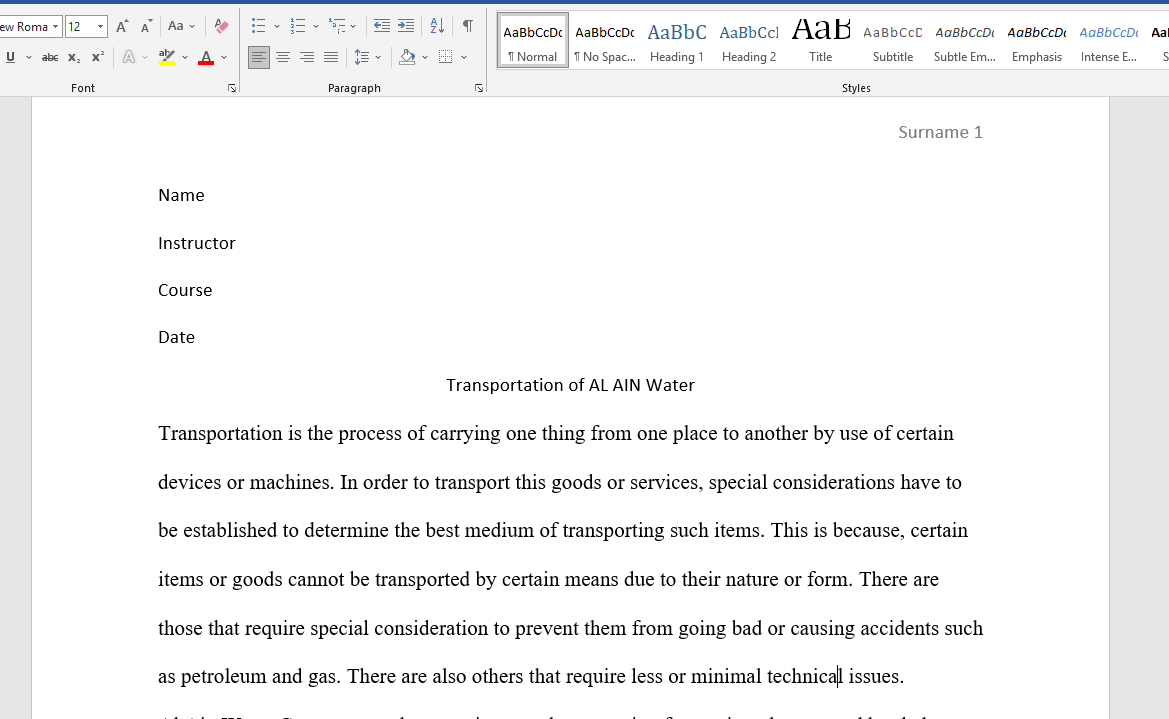Apply Intense Emphasis style
Screen dimensions: 1169x719
pos(1109,40)
